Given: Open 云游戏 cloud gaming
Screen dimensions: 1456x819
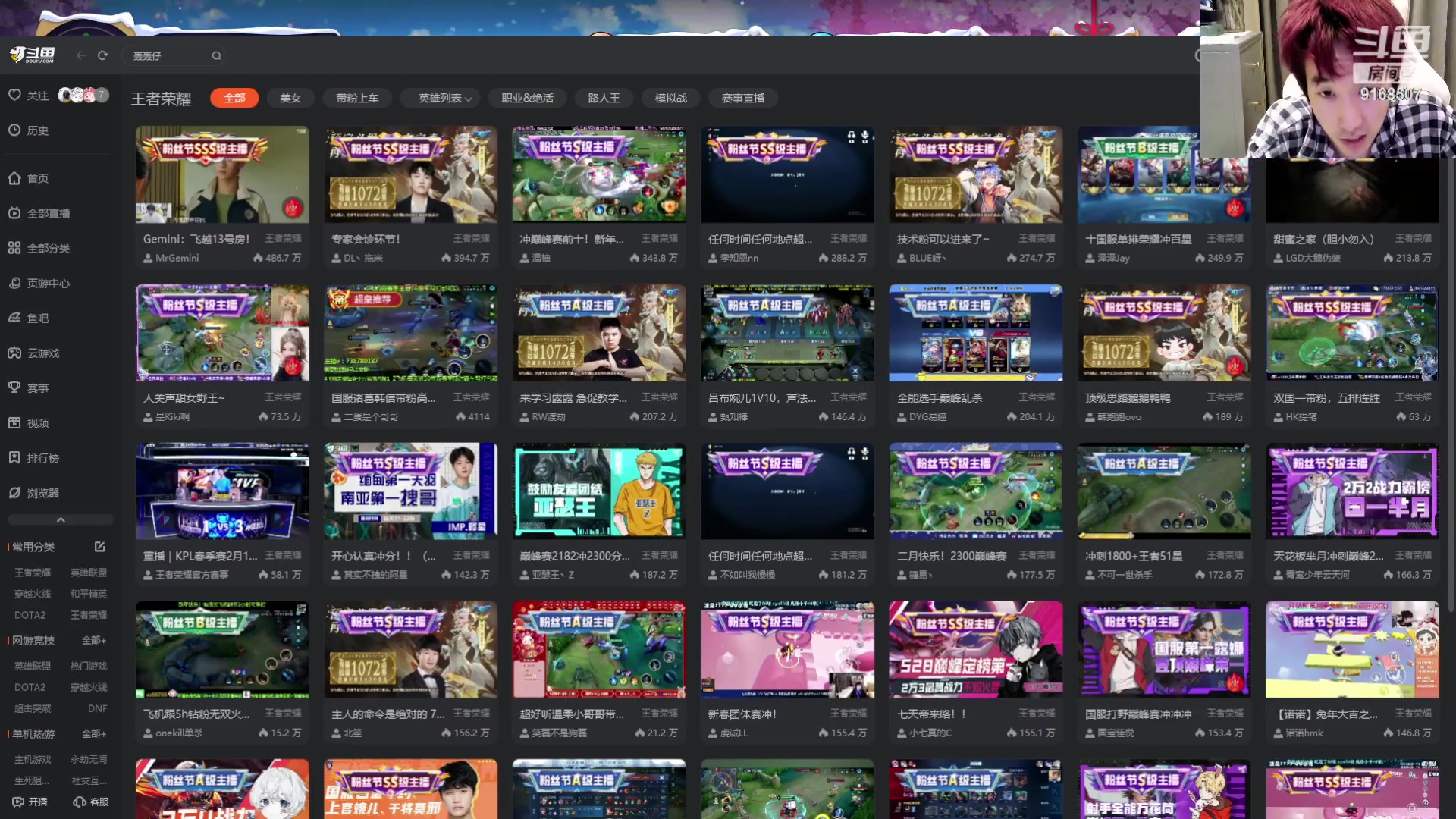Looking at the screenshot, I should click(x=34, y=353).
